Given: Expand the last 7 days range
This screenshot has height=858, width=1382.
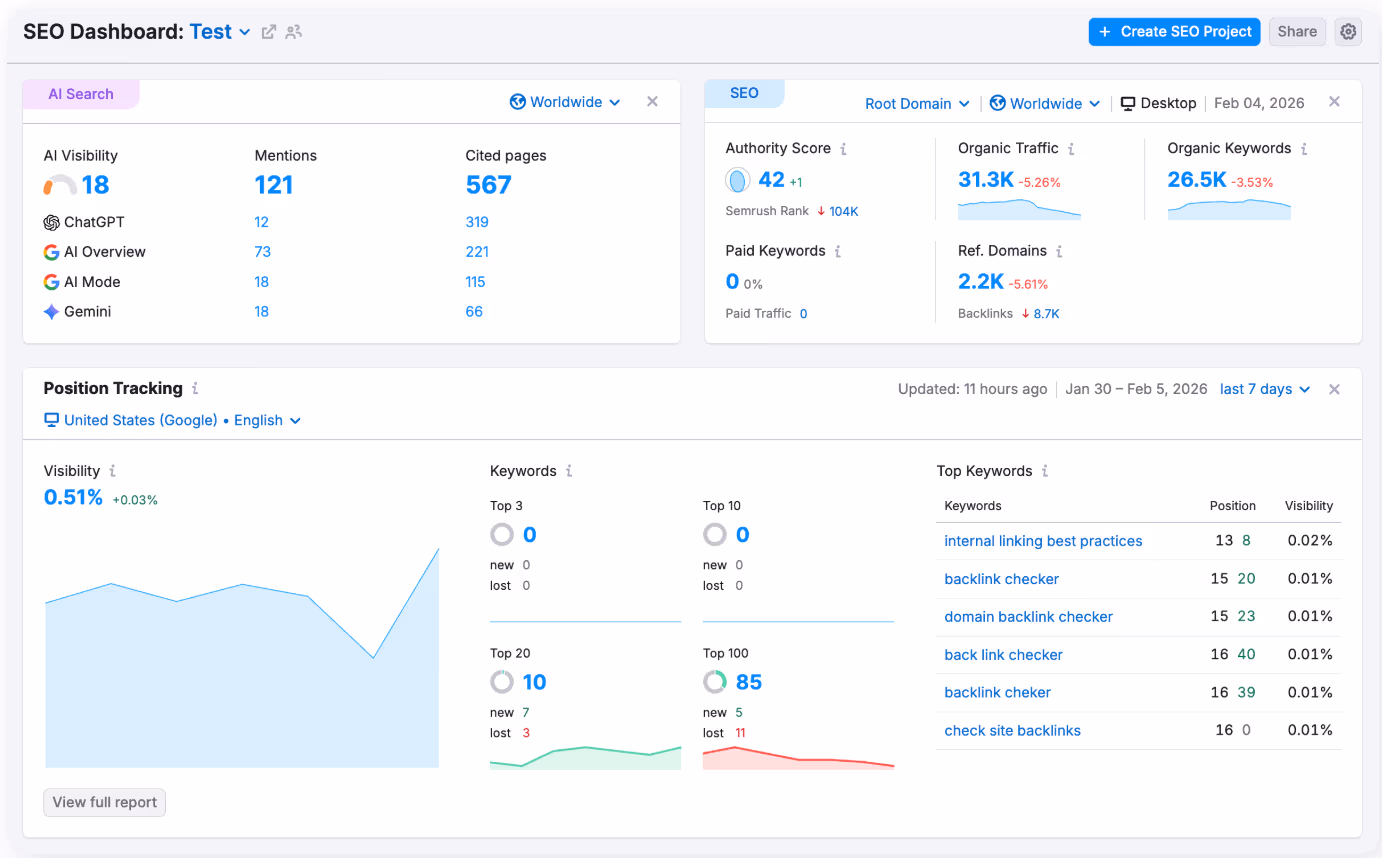Looking at the screenshot, I should (1265, 389).
